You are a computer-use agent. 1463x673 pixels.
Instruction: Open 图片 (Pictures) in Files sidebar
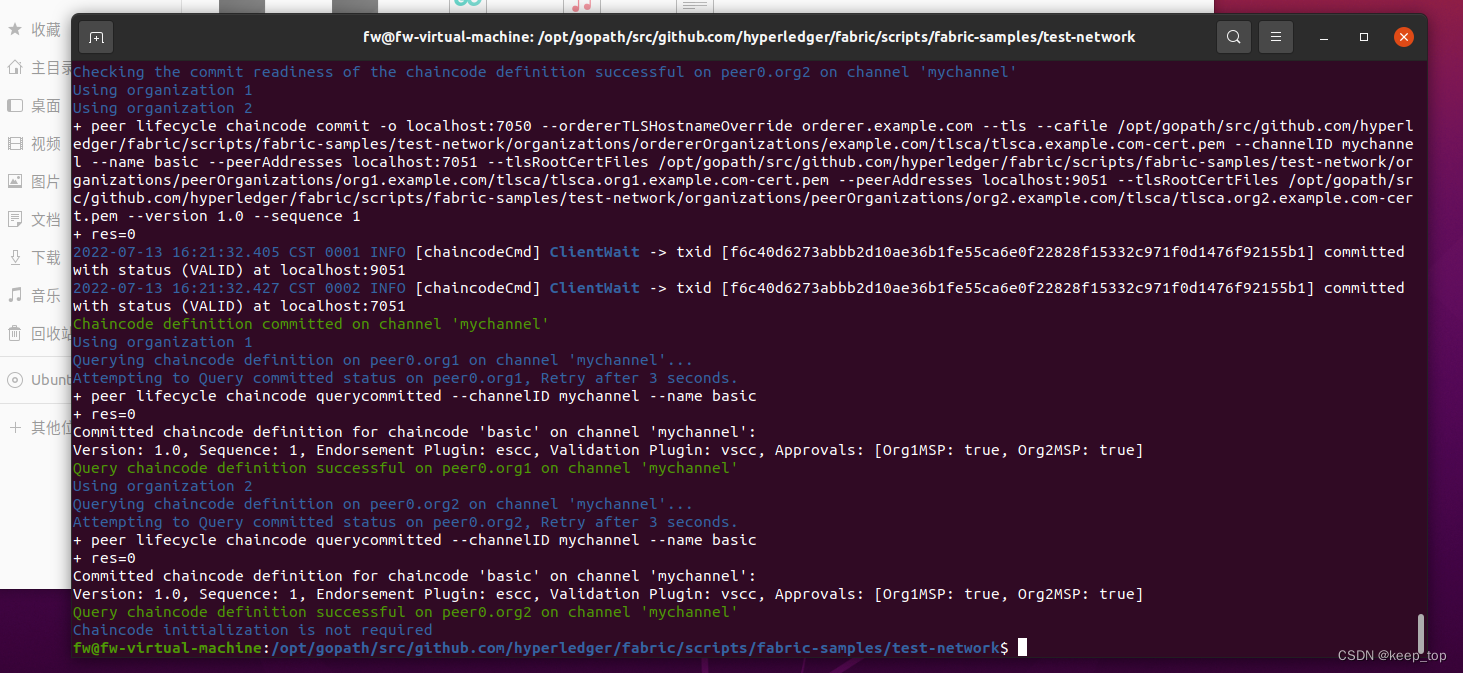(35, 181)
